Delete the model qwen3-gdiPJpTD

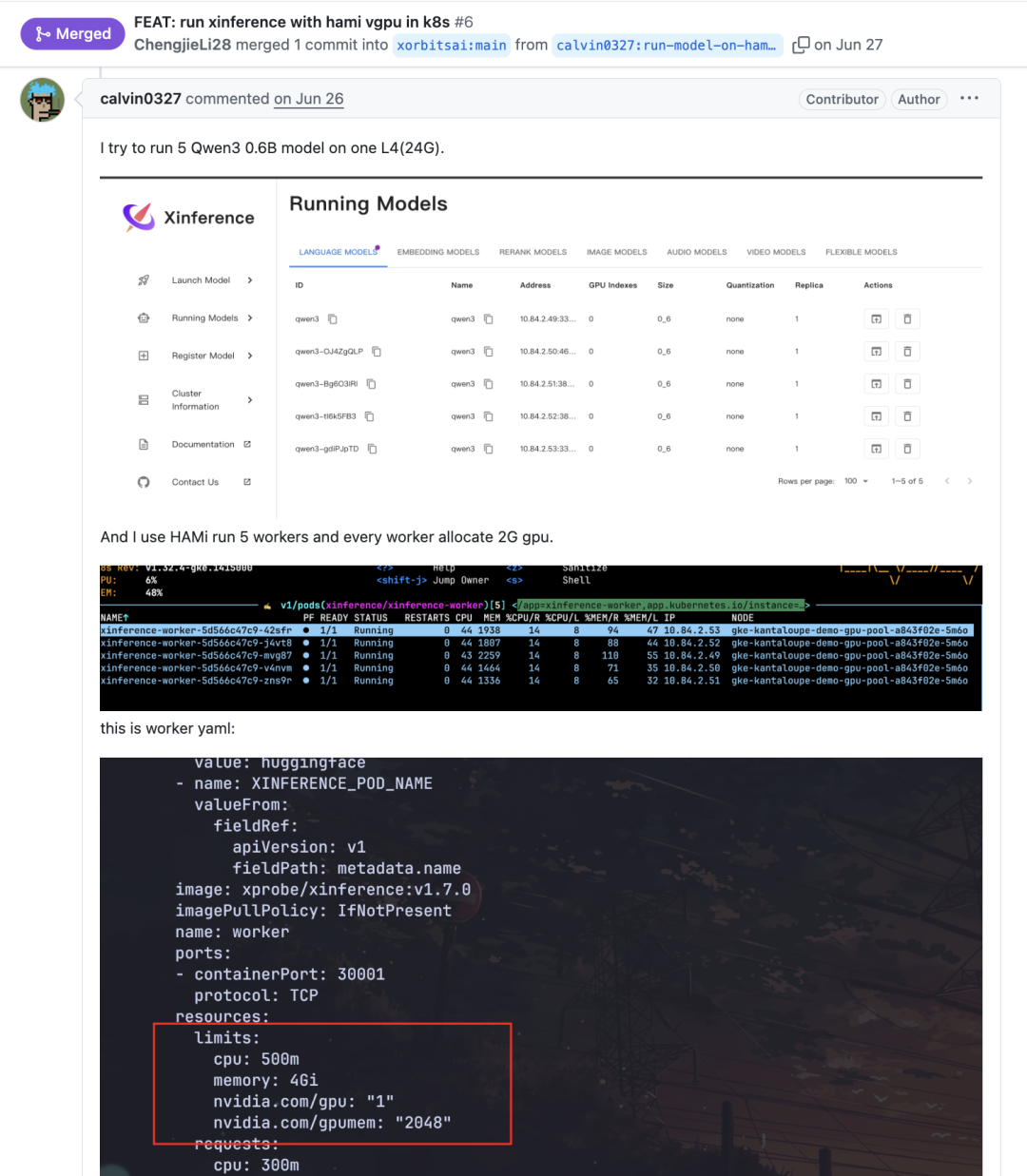pos(907,449)
